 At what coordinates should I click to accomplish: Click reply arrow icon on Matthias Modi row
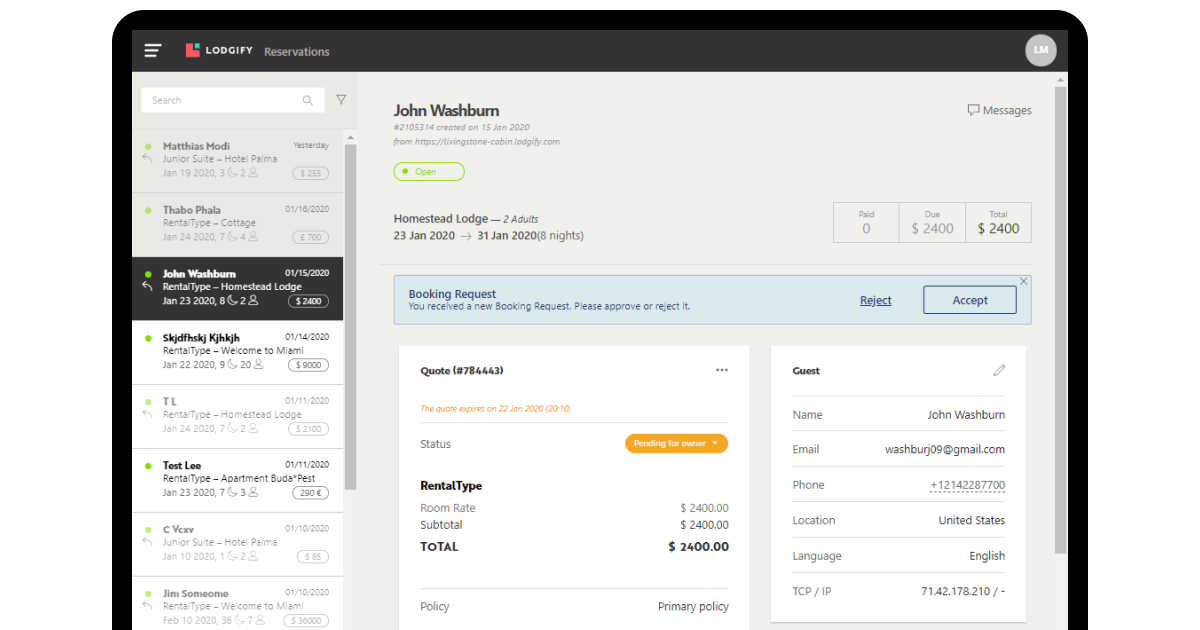pyautogui.click(x=147, y=159)
